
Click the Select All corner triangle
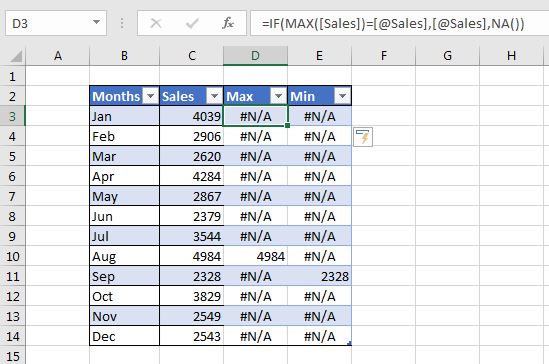tap(16, 56)
